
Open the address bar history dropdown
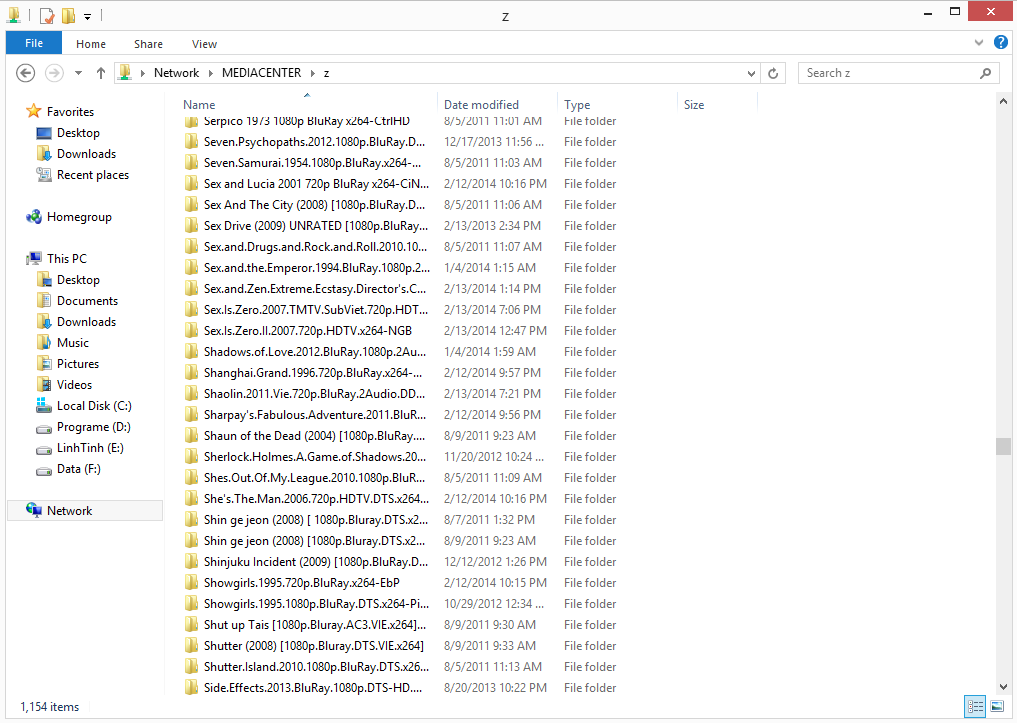point(751,73)
